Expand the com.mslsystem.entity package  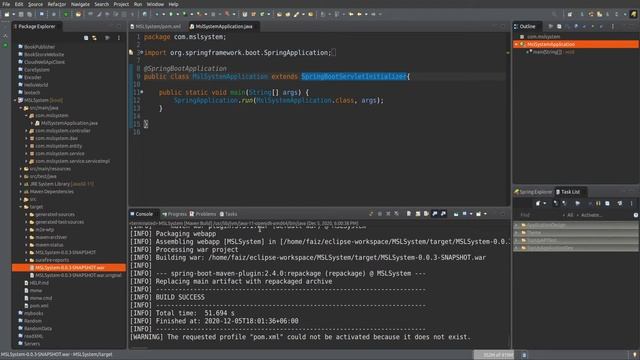tap(27, 146)
